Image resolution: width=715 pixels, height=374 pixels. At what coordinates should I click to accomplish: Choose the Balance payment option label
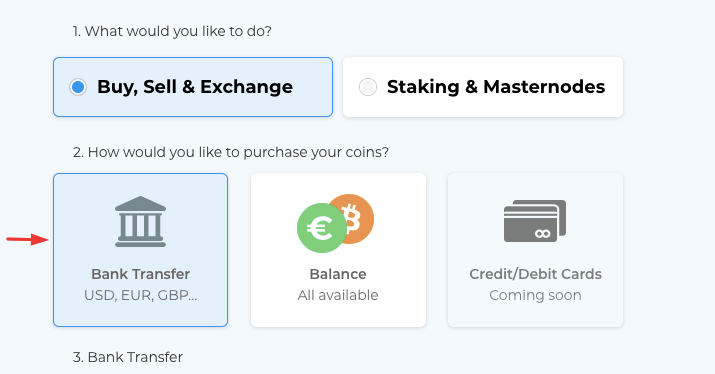338,274
